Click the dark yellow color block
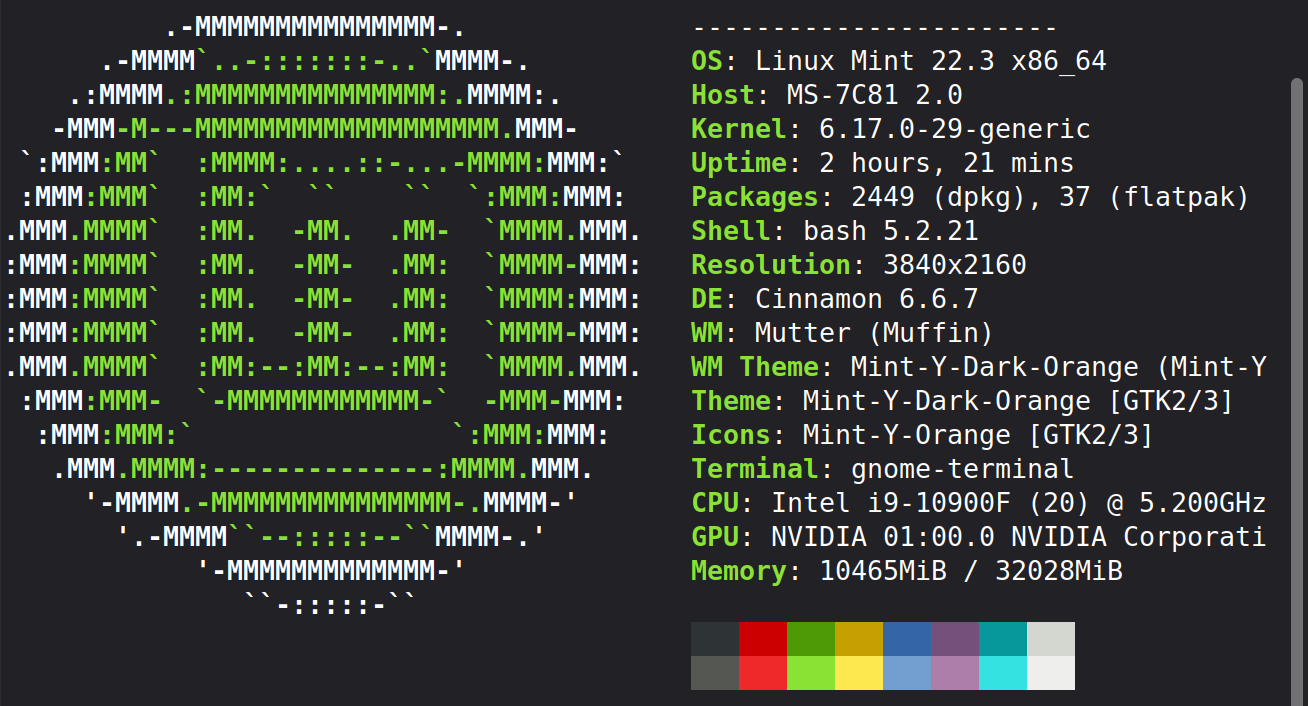Screen dimensions: 1308x706 (859, 639)
